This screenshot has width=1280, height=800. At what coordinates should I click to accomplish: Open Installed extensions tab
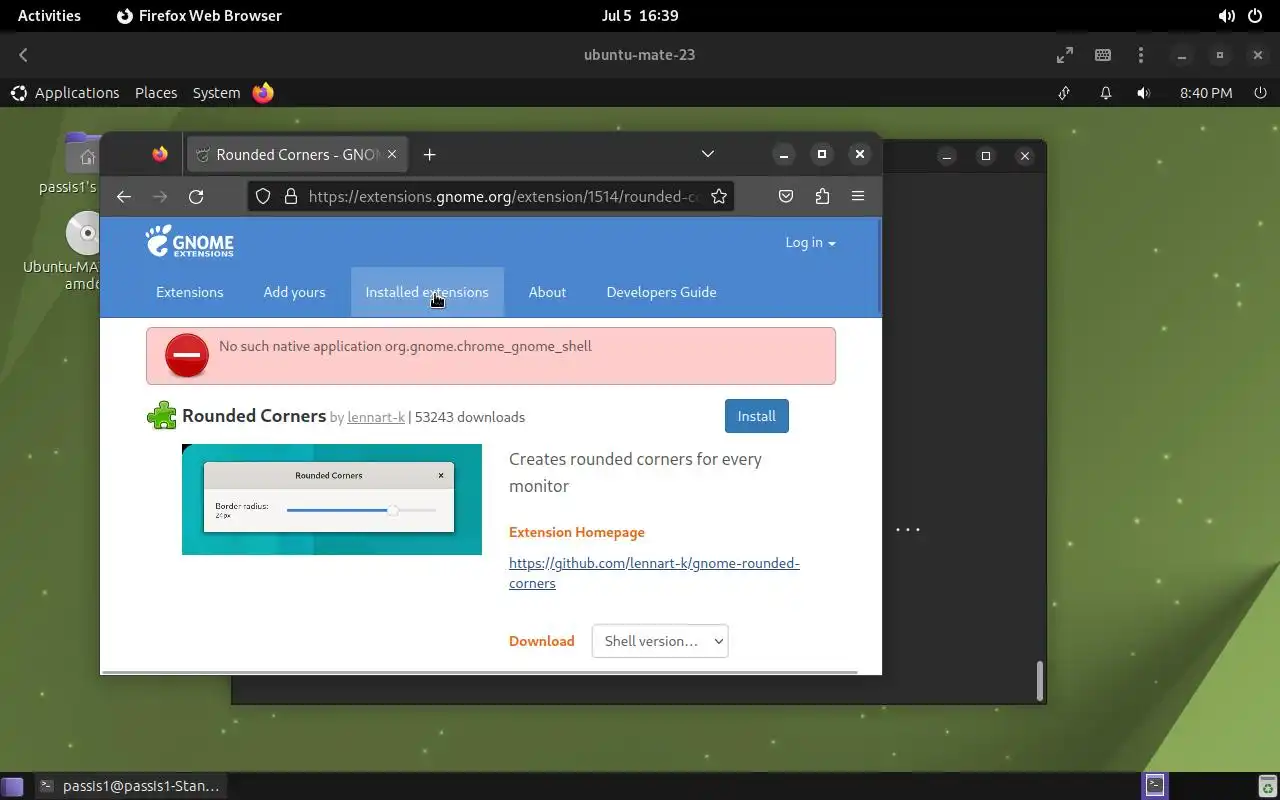point(427,292)
